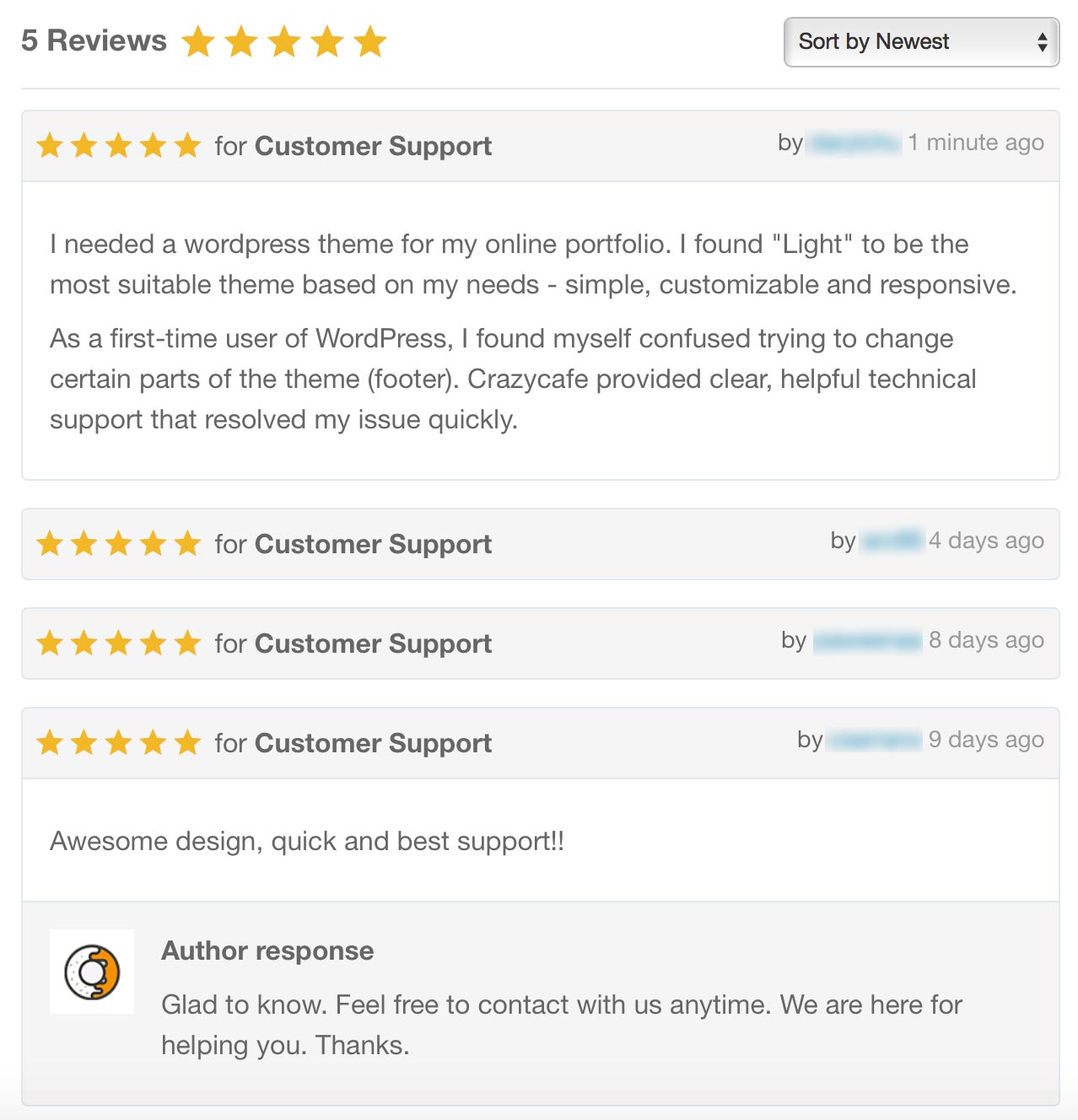Expand the 8 days ago review via "Customer Support"
Viewport: 1078px width, 1120px height.
tap(373, 644)
